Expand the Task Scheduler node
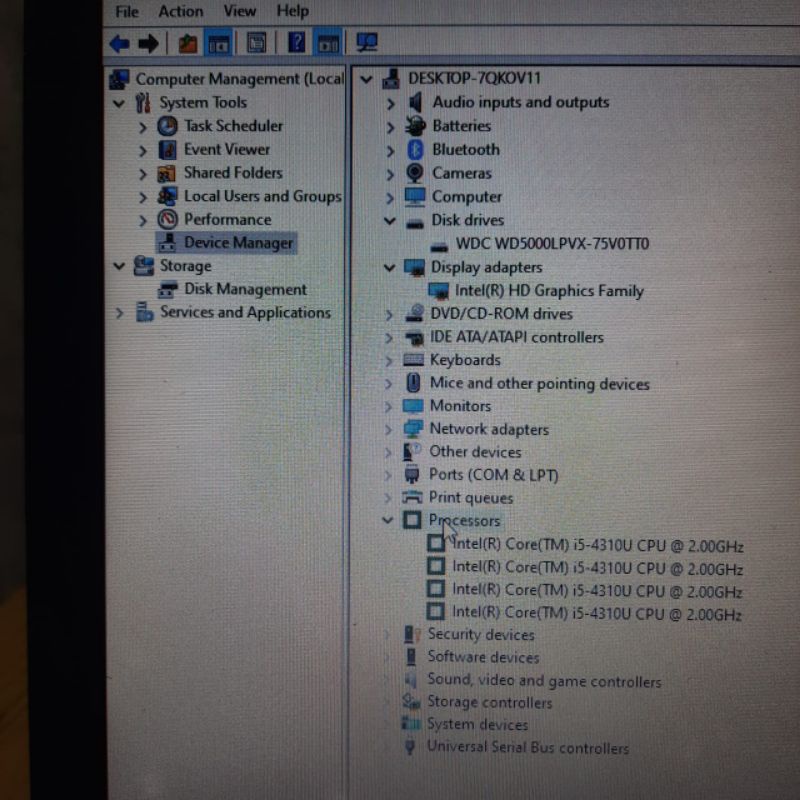 [143, 127]
